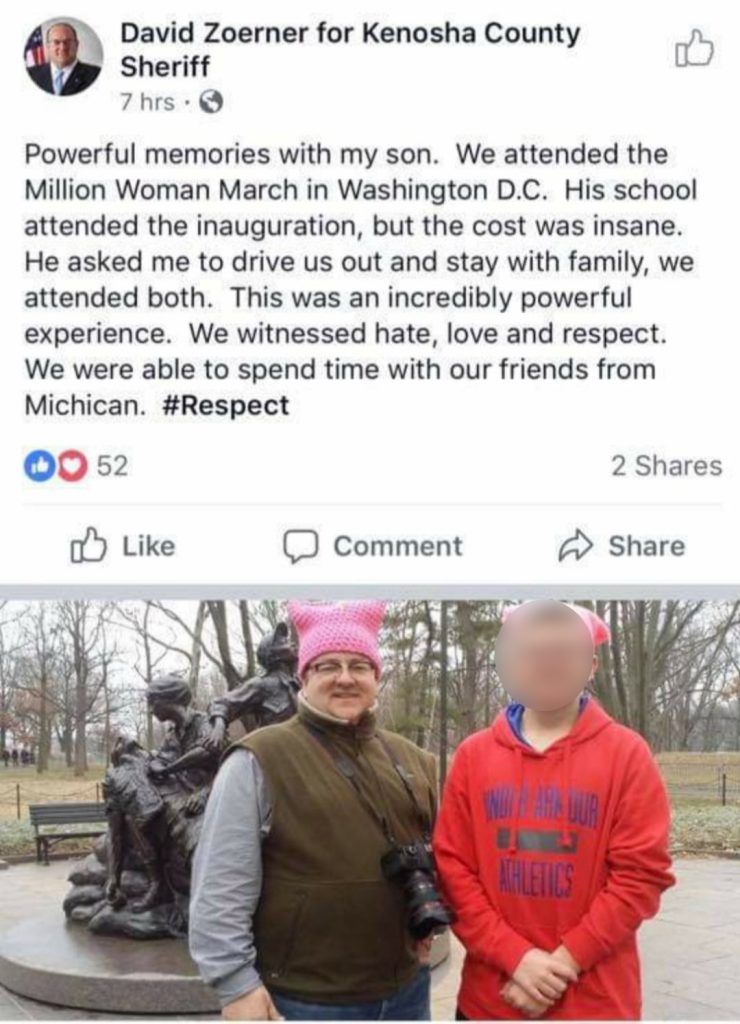740x1024 pixels.
Task: Tap the person wearing the red Athletics hoodie
Action: (552, 810)
